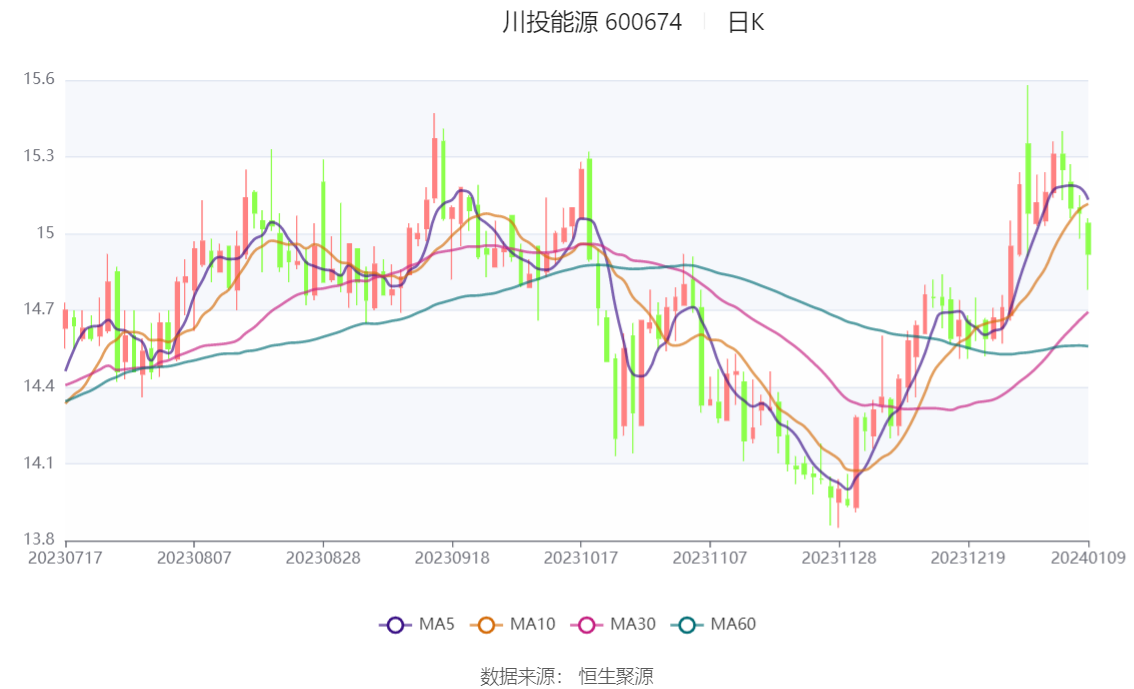This screenshot has width=1134, height=689.
Task: Click x-axis date label 20231219
Action: [x=968, y=558]
